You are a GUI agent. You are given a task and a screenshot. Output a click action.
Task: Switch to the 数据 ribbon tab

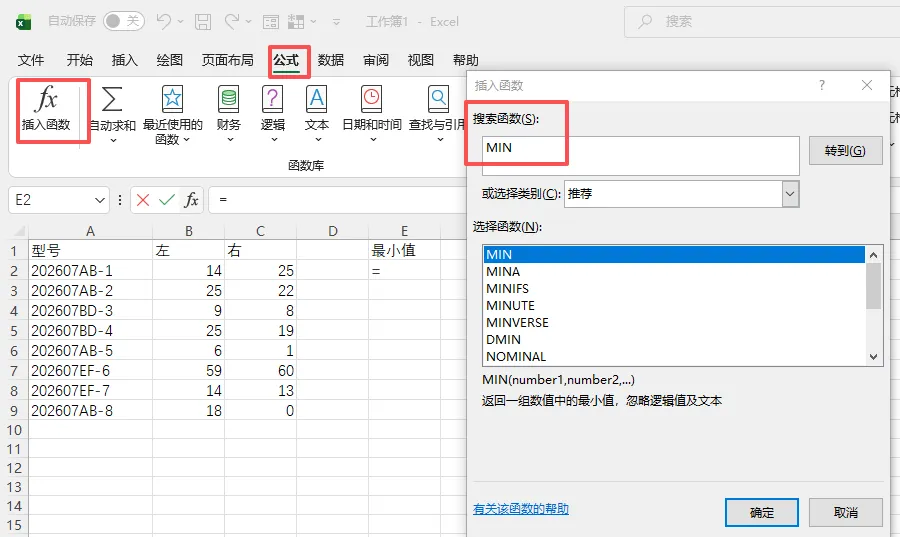[x=331, y=60]
